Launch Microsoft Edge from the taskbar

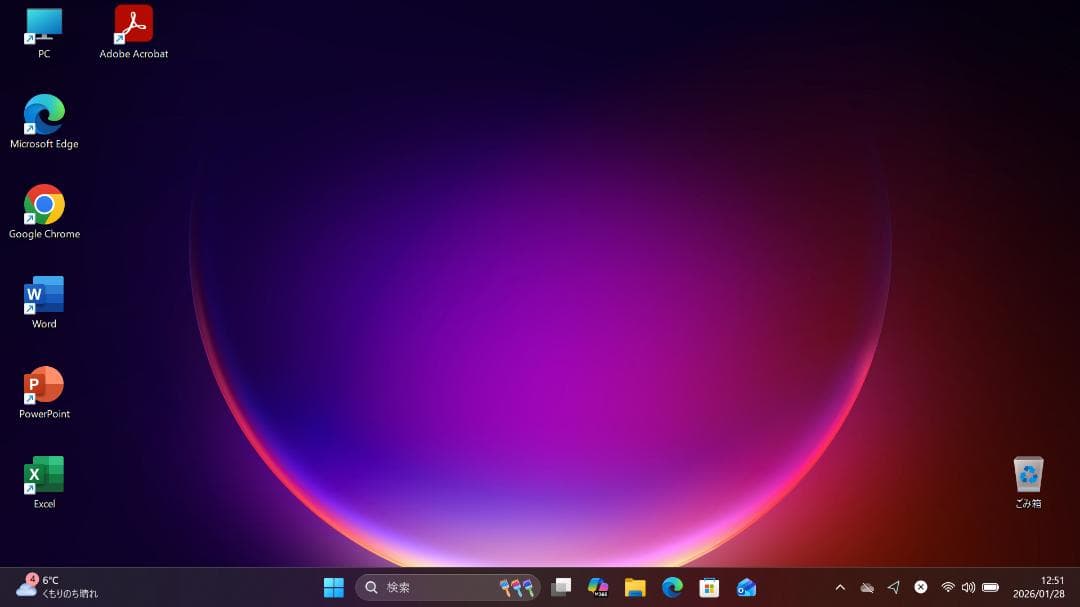[x=671, y=587]
